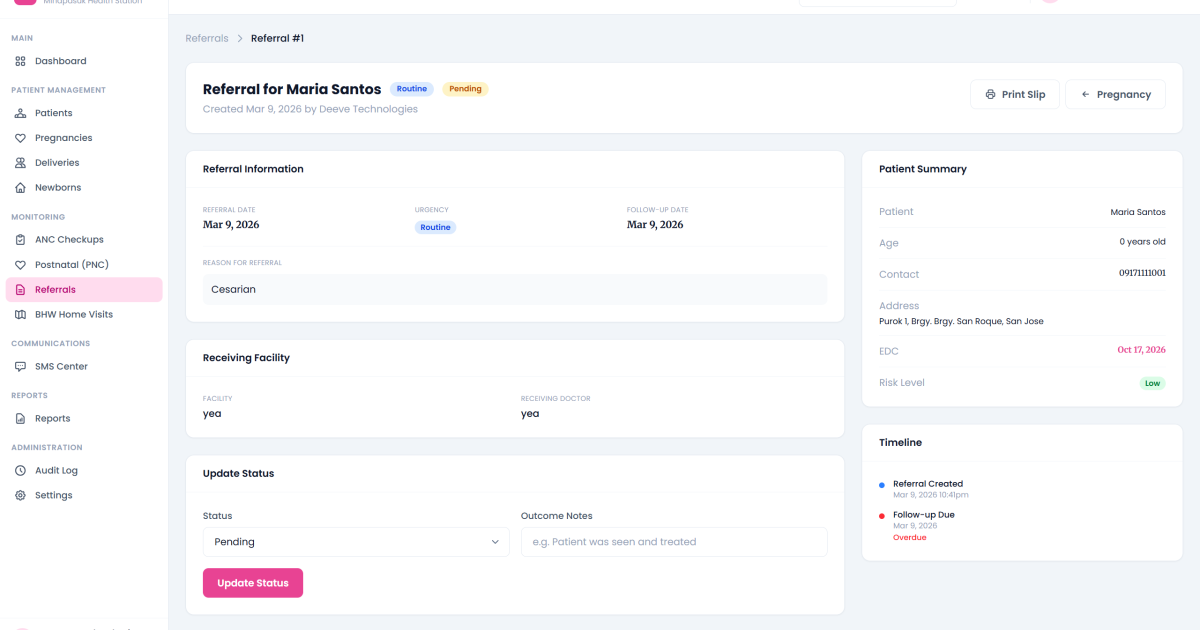Click the back arrow icon on Pregnancy button

(1085, 94)
